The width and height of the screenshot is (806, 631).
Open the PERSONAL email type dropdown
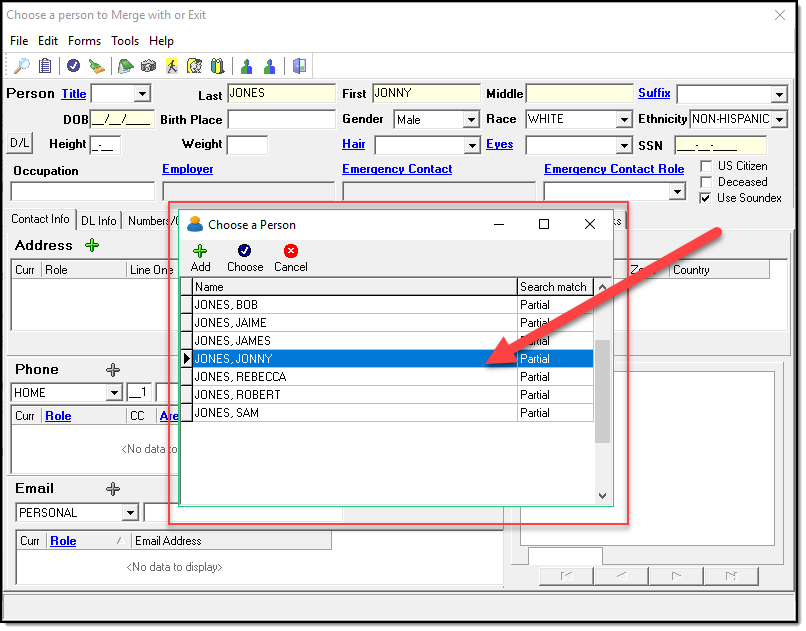[x=130, y=513]
